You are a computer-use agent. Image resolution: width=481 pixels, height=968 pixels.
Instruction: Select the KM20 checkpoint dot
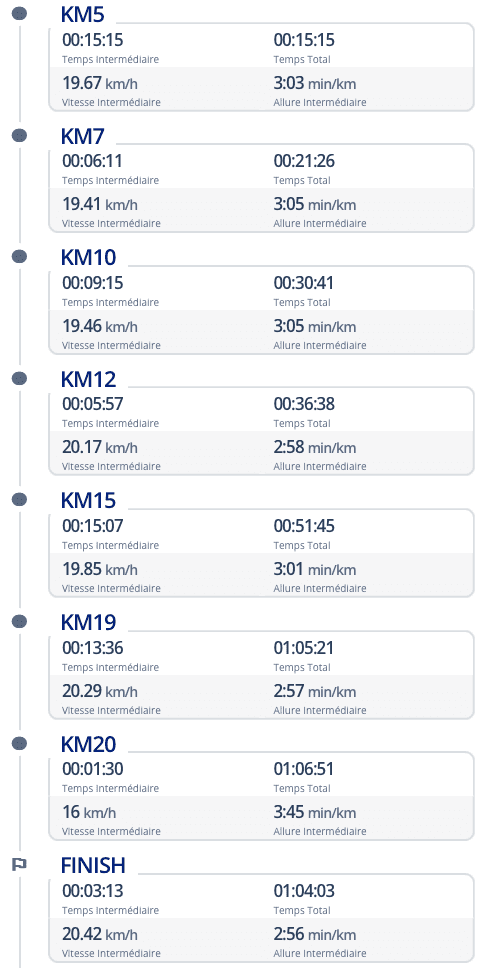click(x=20, y=743)
